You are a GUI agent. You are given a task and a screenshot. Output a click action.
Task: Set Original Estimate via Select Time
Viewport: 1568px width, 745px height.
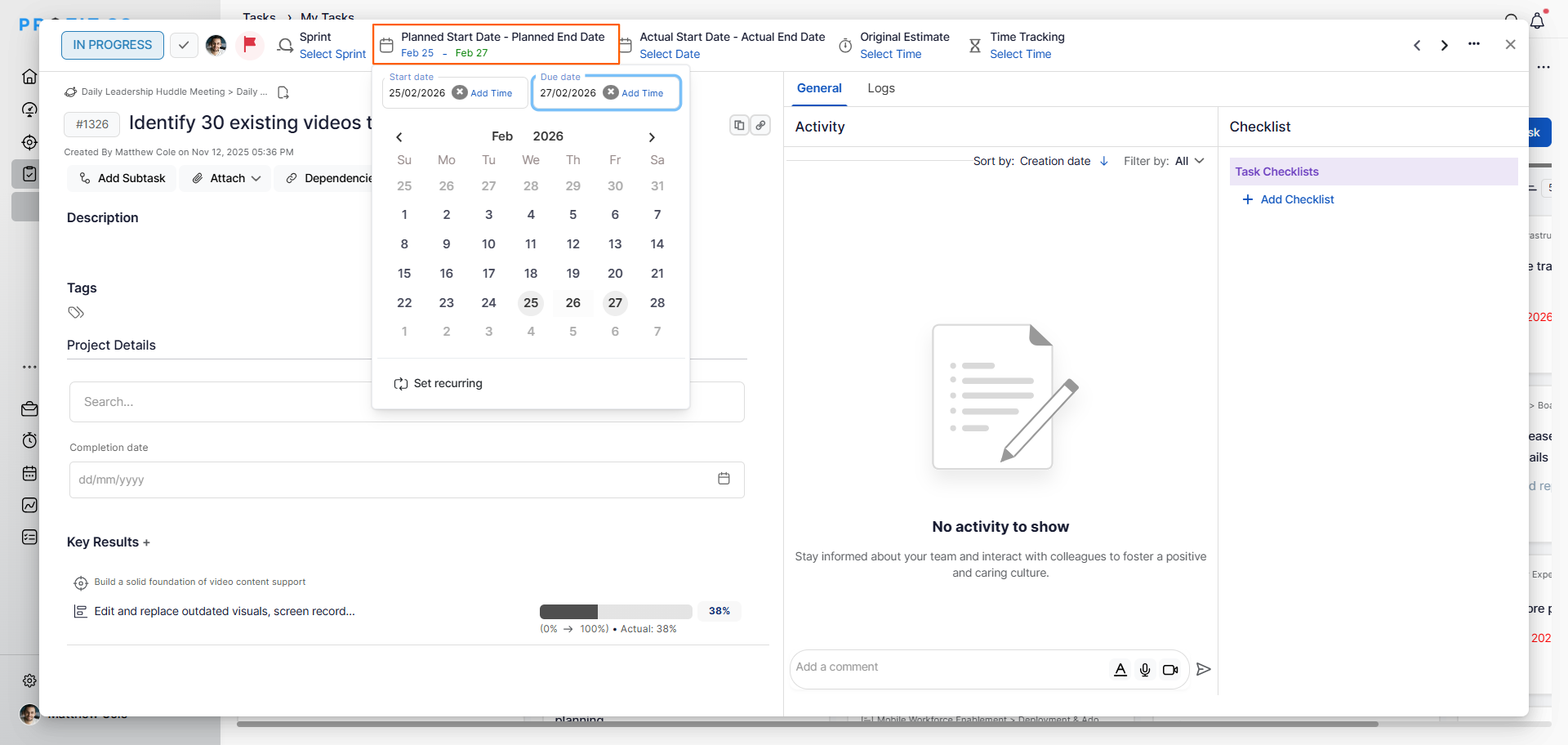(890, 54)
